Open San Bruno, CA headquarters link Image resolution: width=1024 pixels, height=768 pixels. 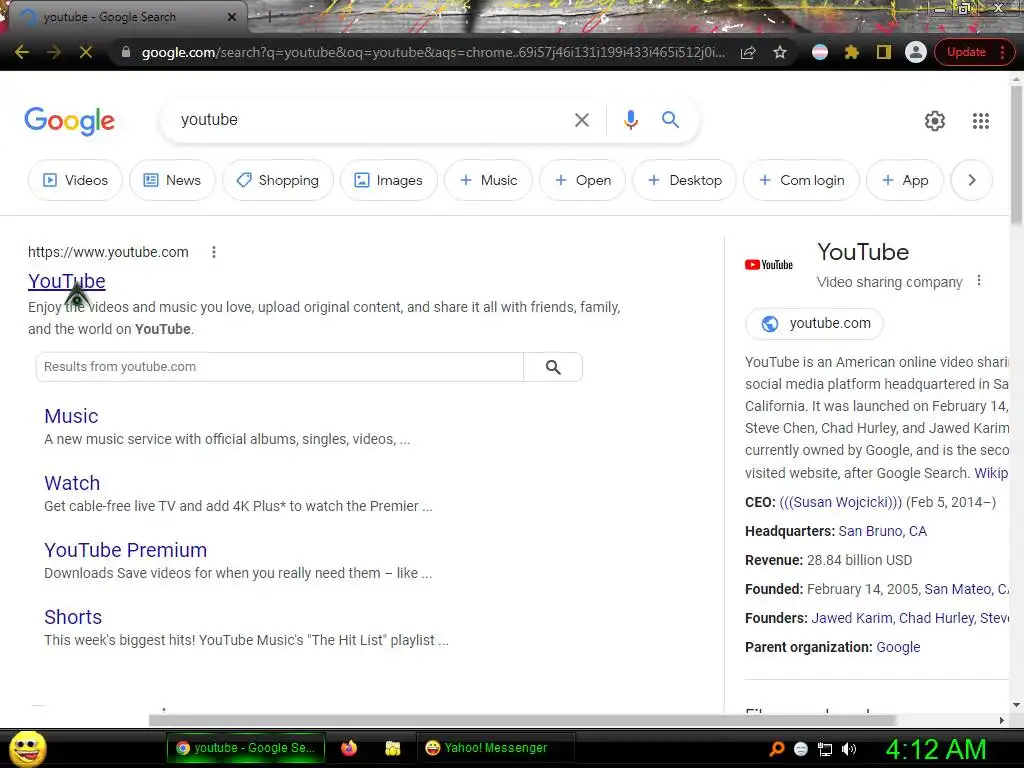882,531
